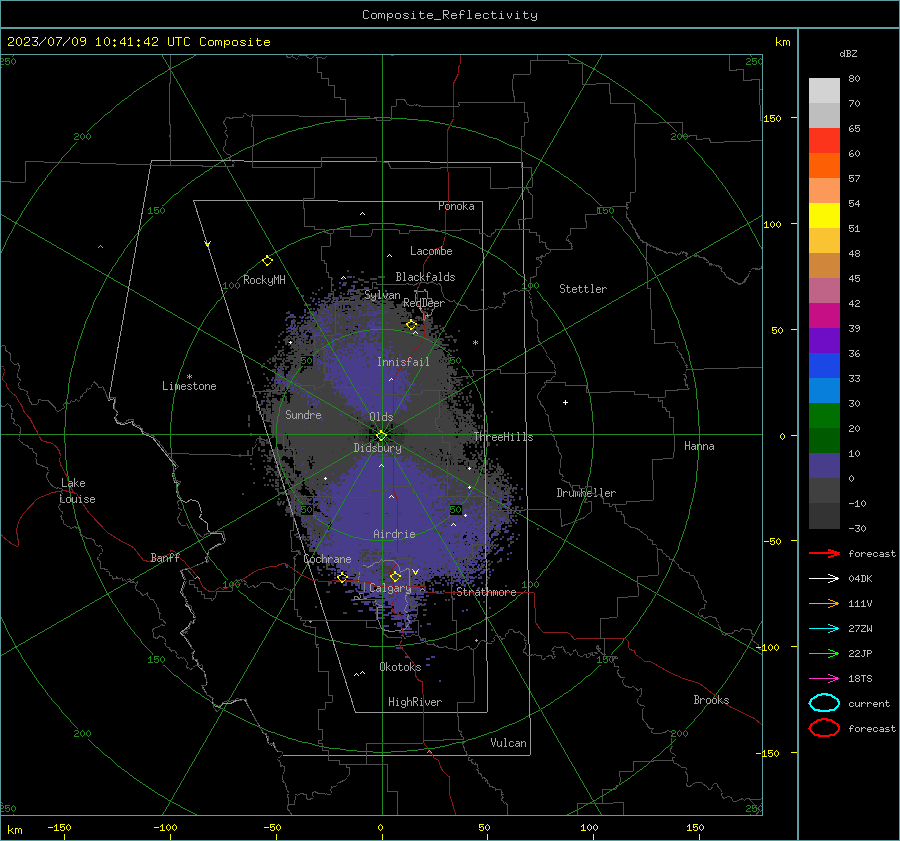
Task: Click the Innisfail city label
Action: [403, 362]
